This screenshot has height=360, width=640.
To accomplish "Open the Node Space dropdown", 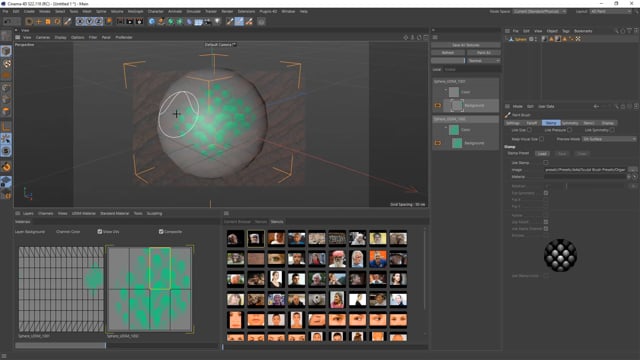I will coord(540,11).
